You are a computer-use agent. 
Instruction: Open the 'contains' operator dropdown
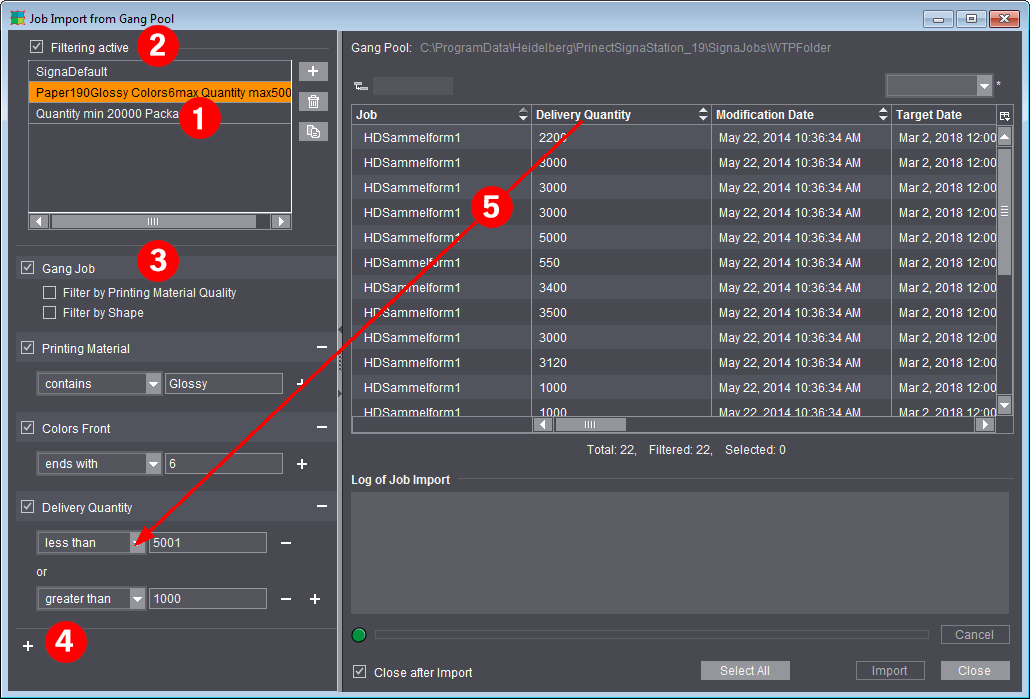[153, 384]
